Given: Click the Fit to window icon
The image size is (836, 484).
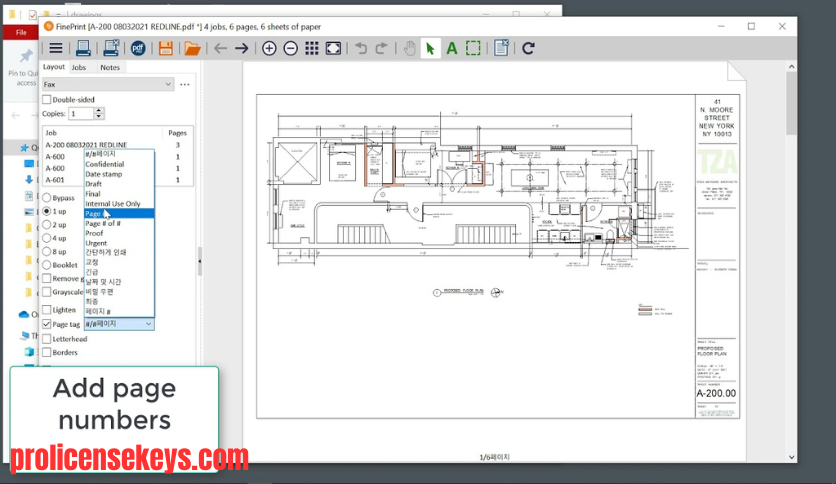Looking at the screenshot, I should [x=333, y=49].
